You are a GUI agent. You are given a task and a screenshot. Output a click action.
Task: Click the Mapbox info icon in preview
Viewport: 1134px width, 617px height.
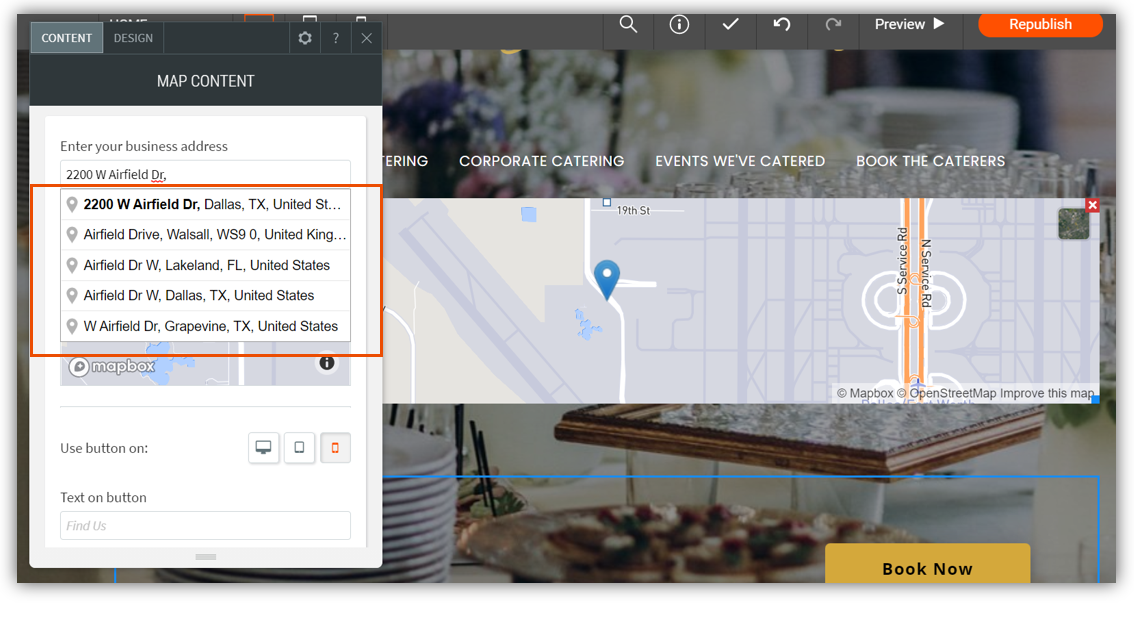(327, 363)
